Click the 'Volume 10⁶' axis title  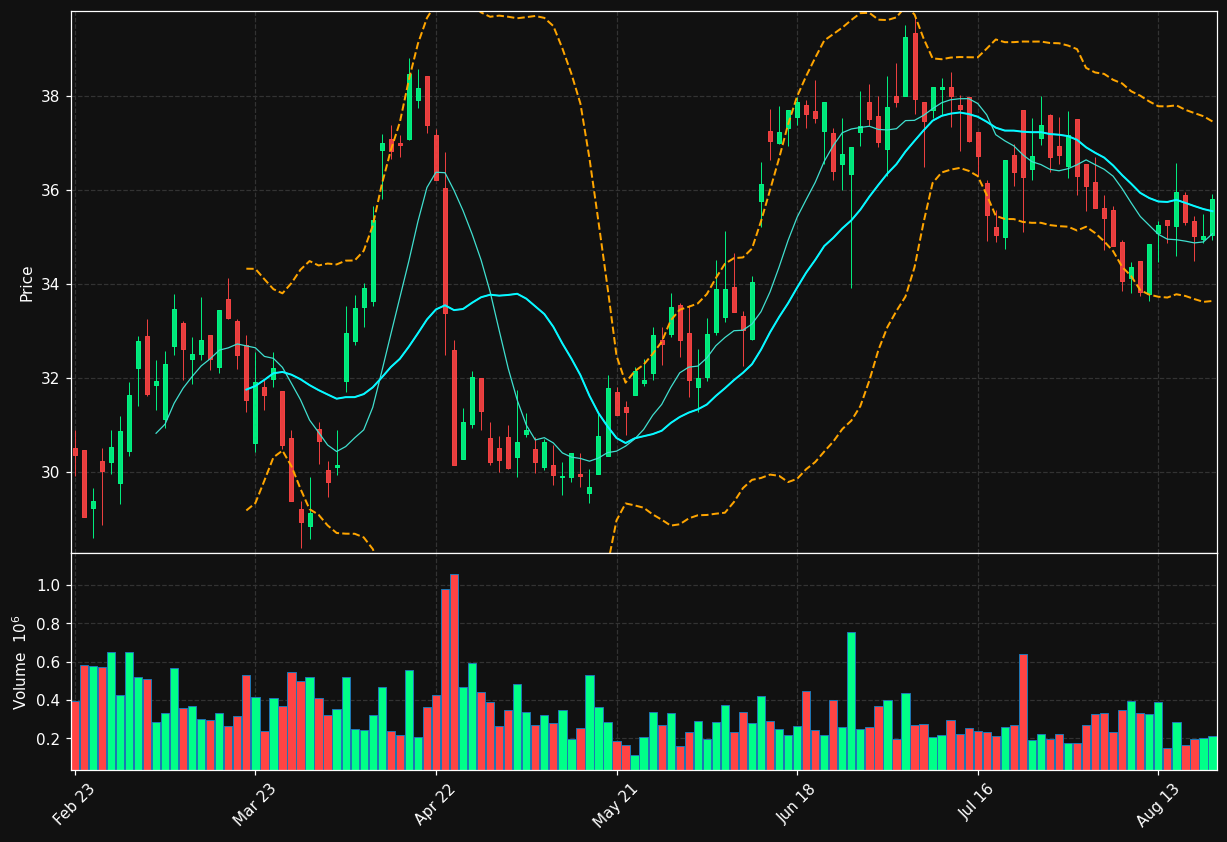pyautogui.click(x=20, y=662)
